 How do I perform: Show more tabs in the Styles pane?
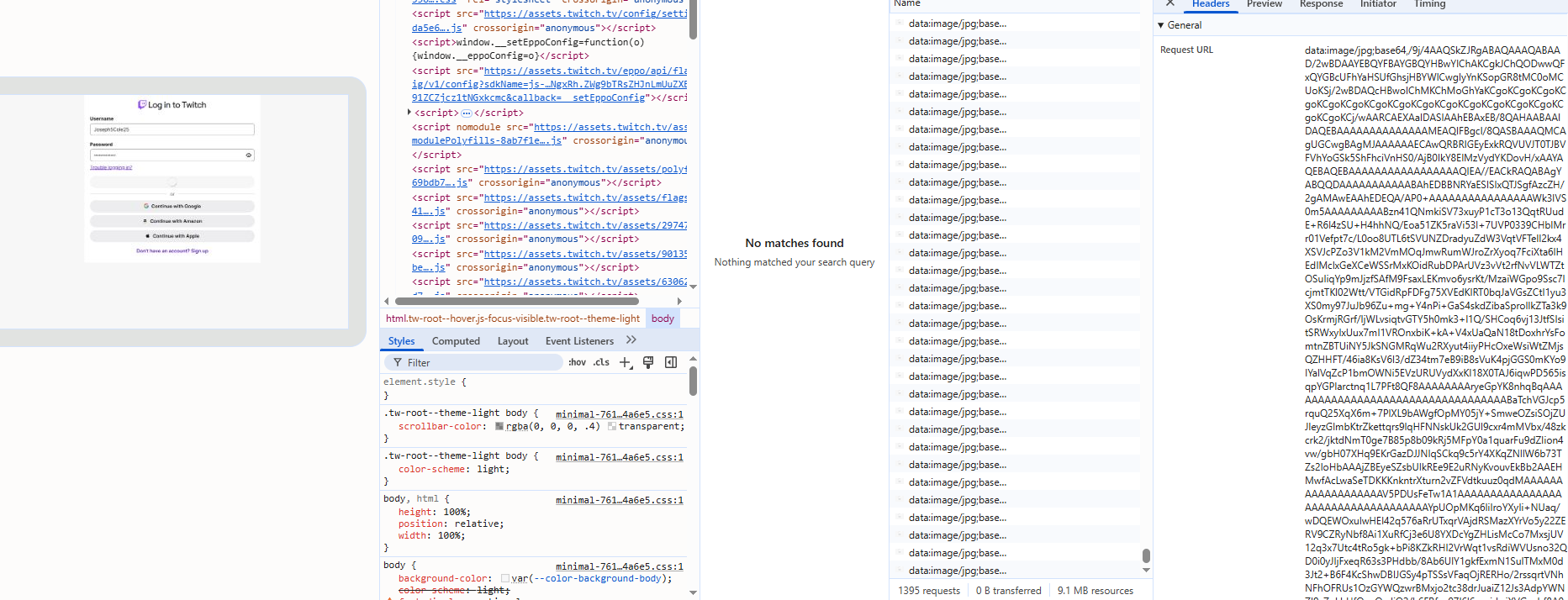tap(631, 340)
